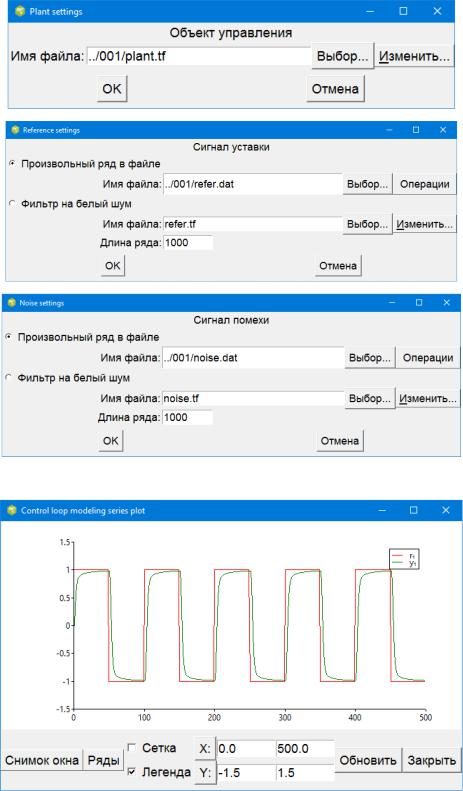Click Снимок окна to snapshot the plot

tap(41, 760)
